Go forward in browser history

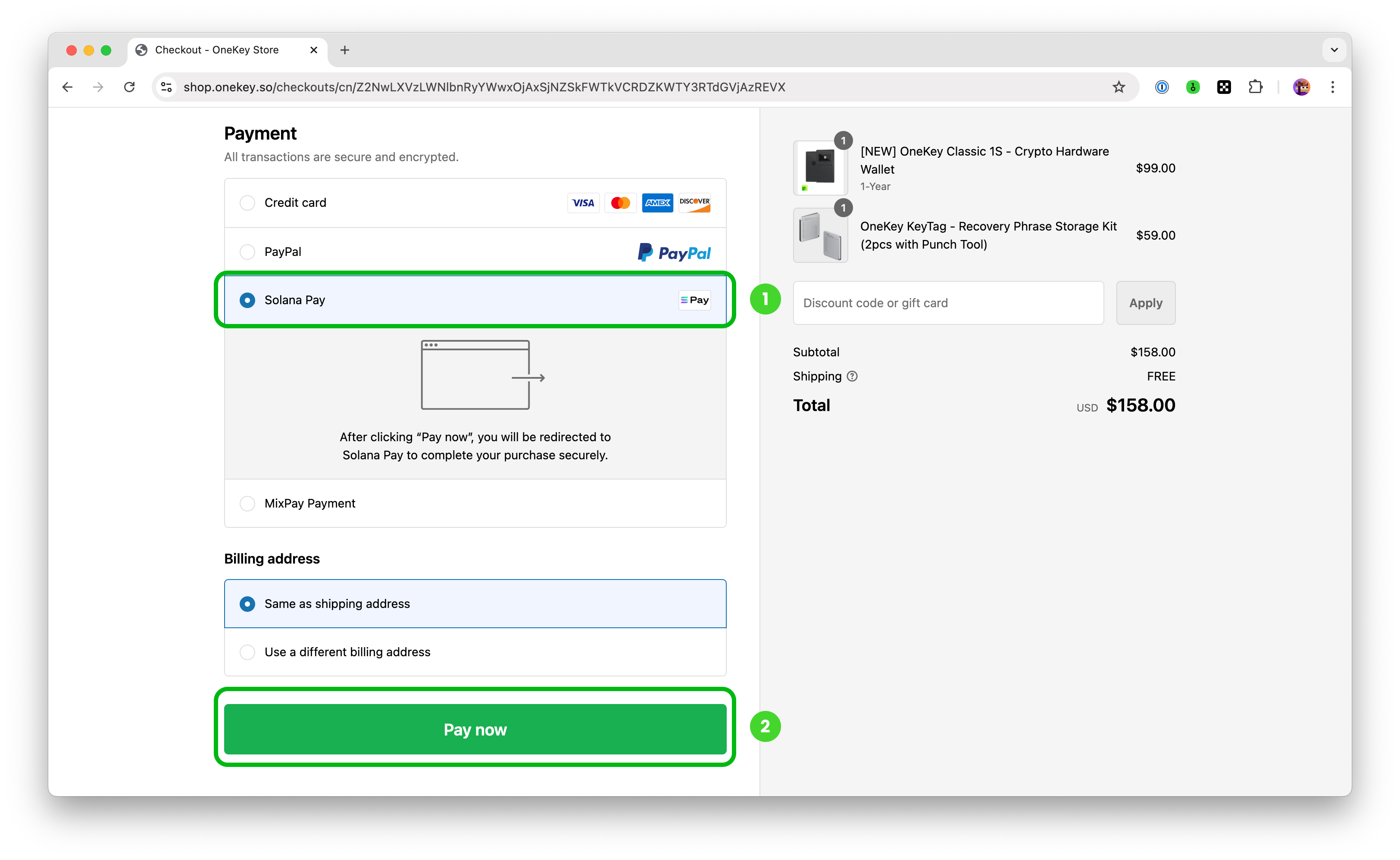click(x=98, y=87)
